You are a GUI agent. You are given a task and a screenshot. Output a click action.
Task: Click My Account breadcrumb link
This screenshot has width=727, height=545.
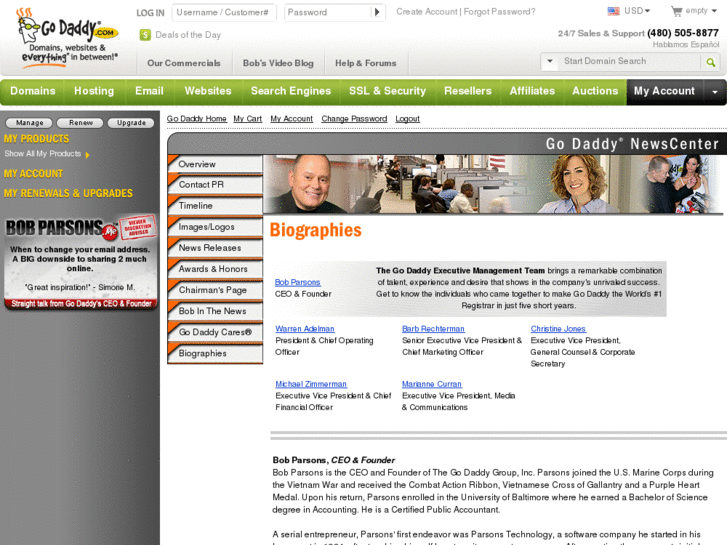[x=292, y=119]
